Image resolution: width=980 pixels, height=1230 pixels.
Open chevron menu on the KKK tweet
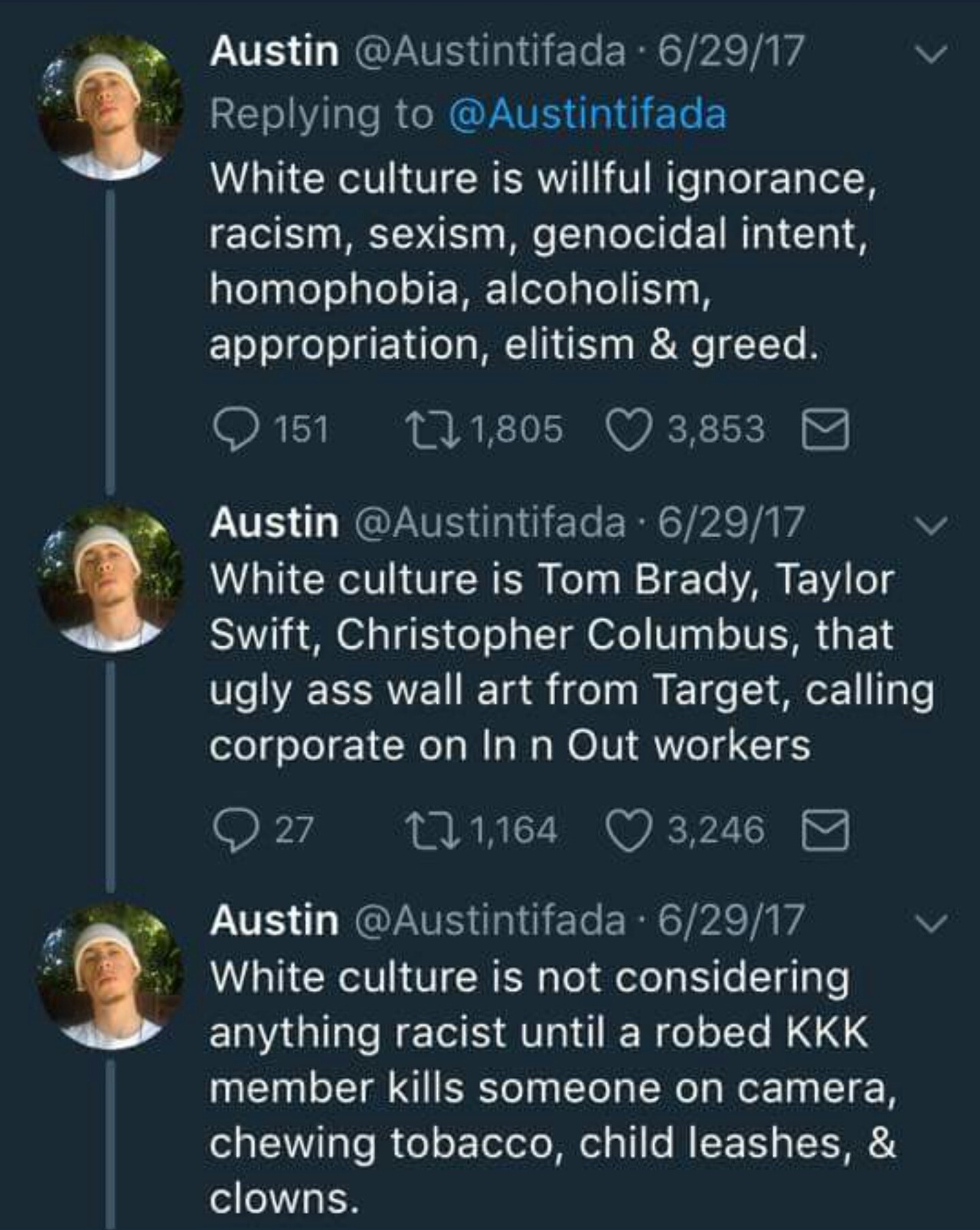click(932, 922)
